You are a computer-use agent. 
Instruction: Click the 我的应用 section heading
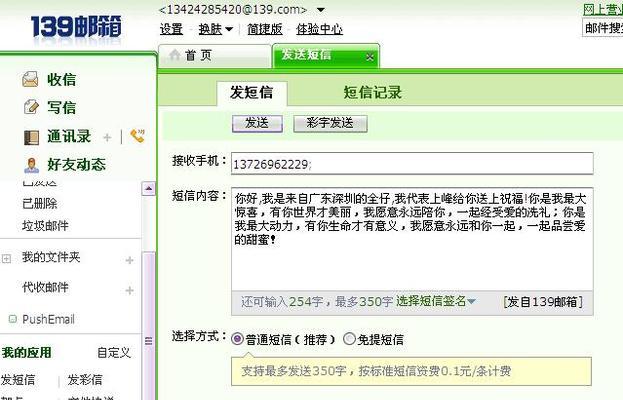click(x=27, y=352)
